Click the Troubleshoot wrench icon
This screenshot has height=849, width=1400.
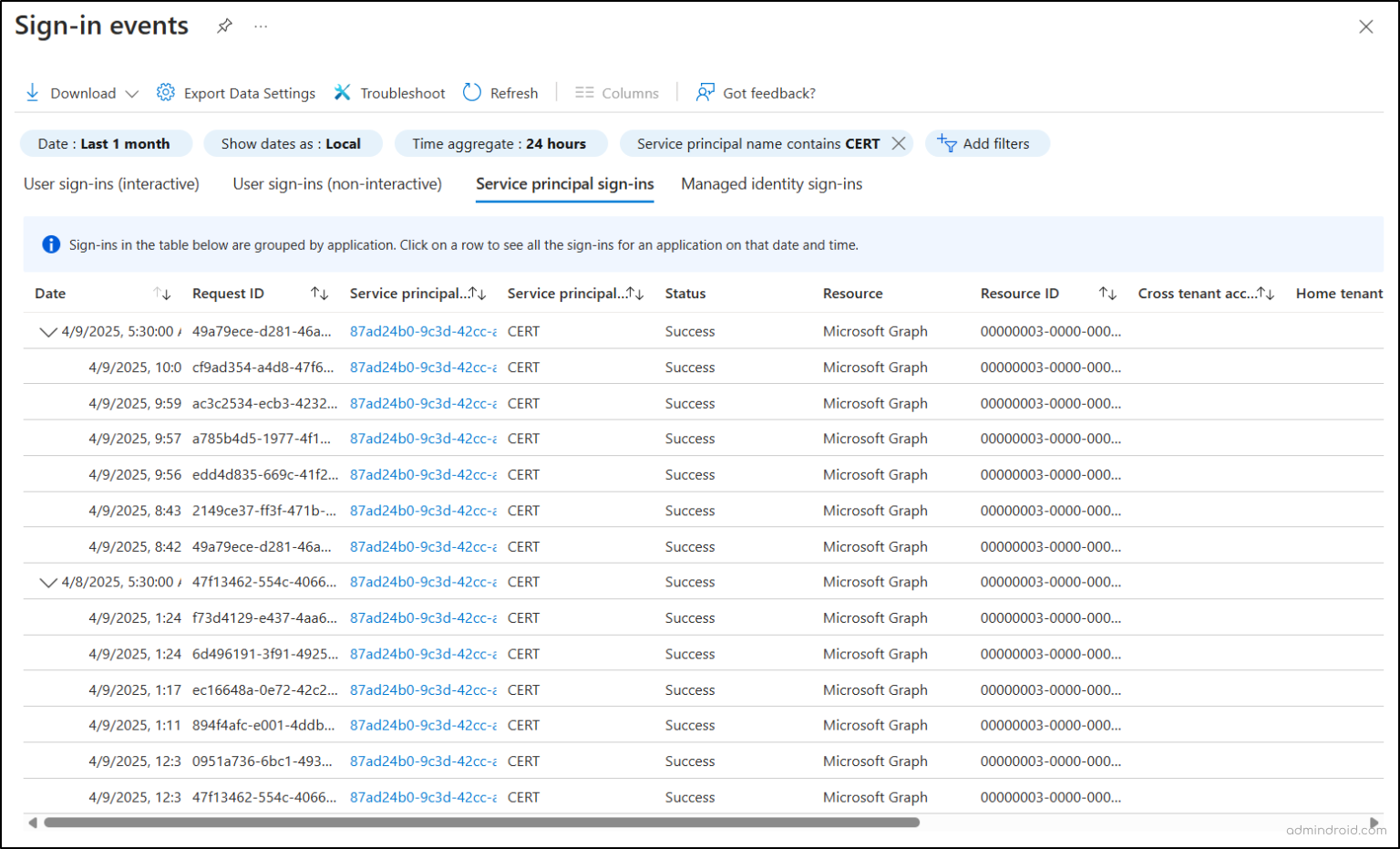click(343, 92)
